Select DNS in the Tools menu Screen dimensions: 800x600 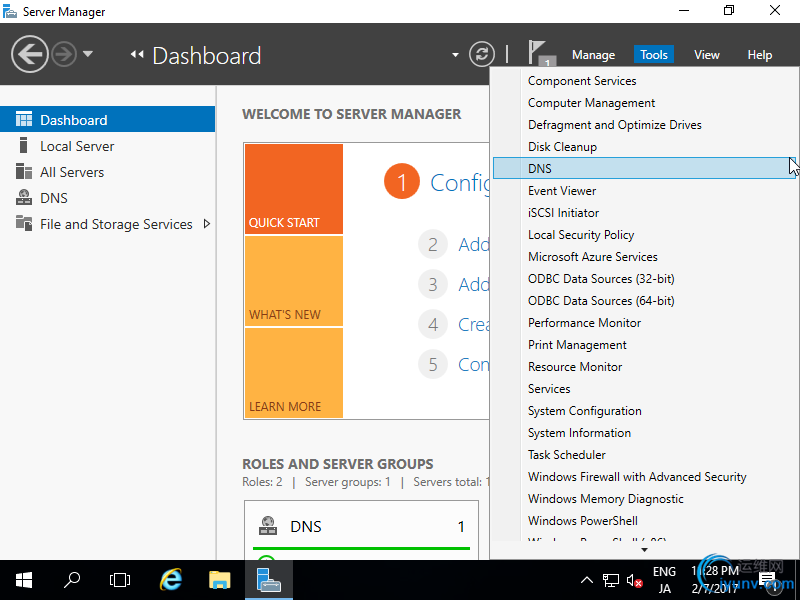point(644,168)
